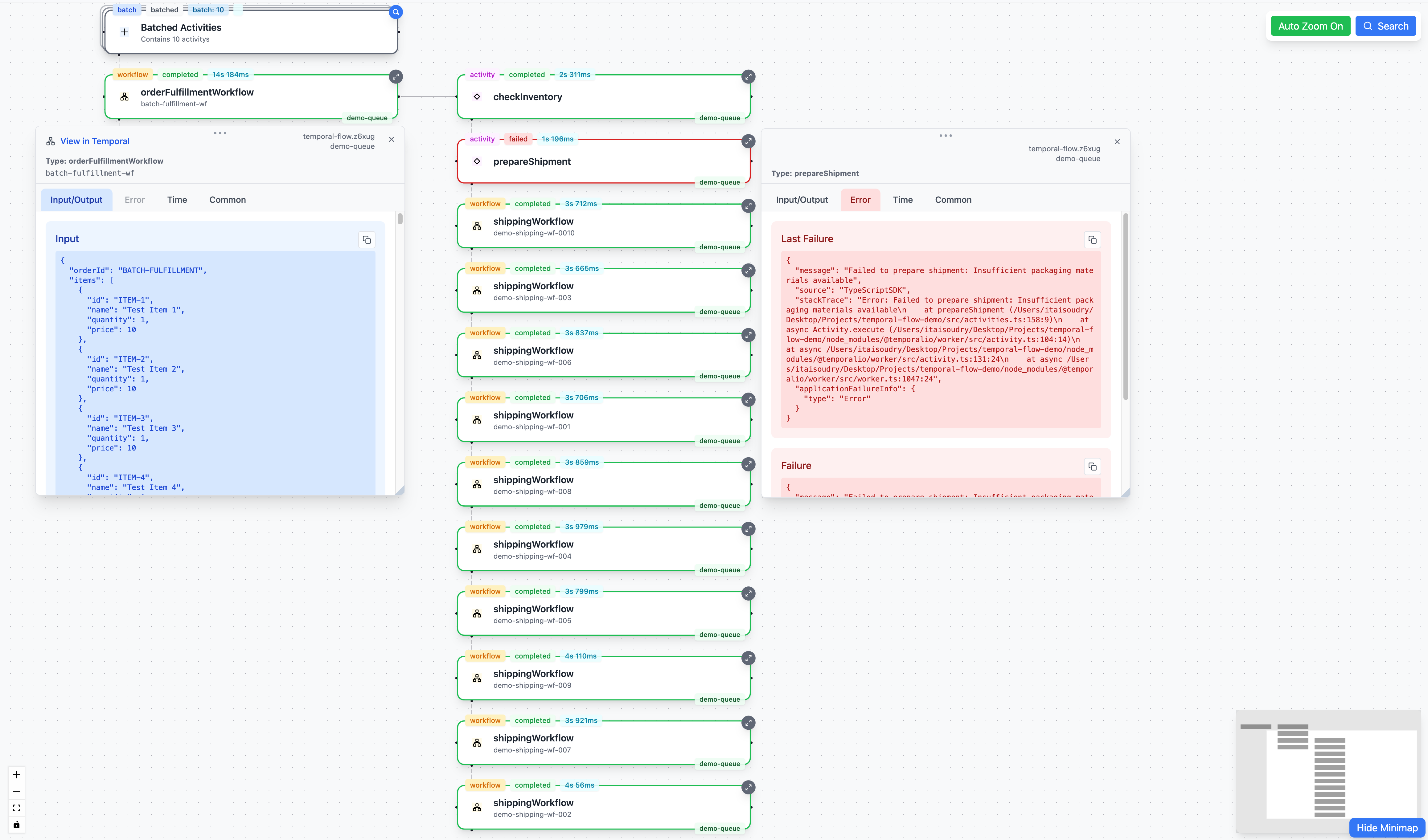
Task: Toggle the canvas interactivity lock
Action: [16, 825]
